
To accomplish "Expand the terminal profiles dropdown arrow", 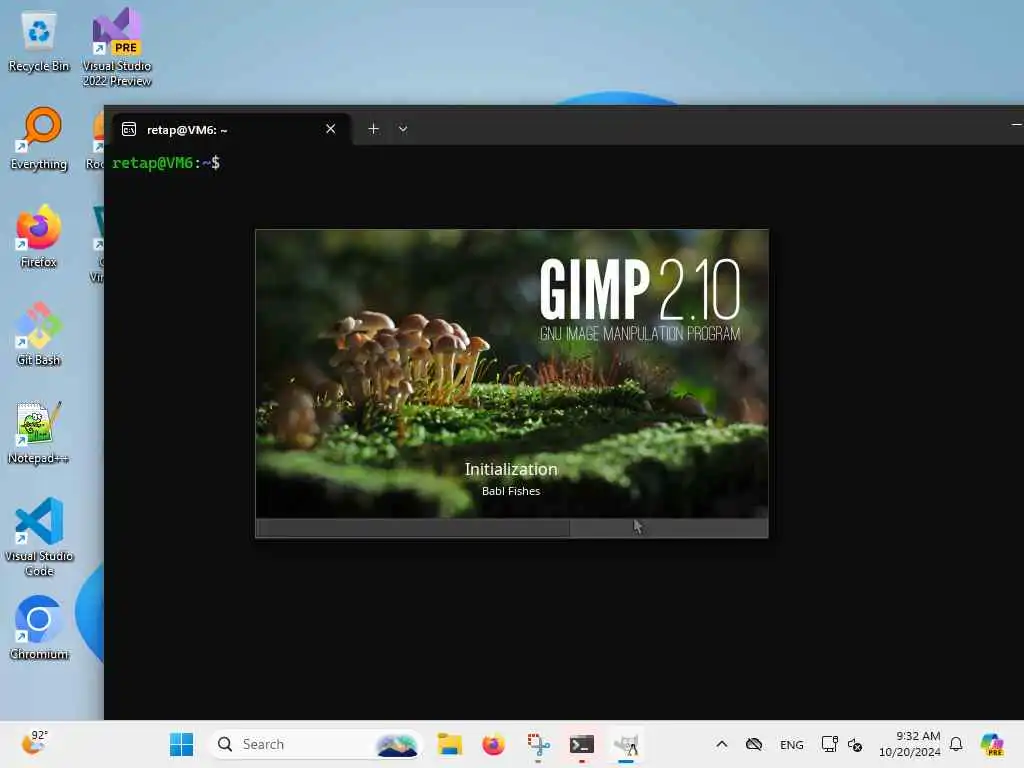I will [403, 129].
